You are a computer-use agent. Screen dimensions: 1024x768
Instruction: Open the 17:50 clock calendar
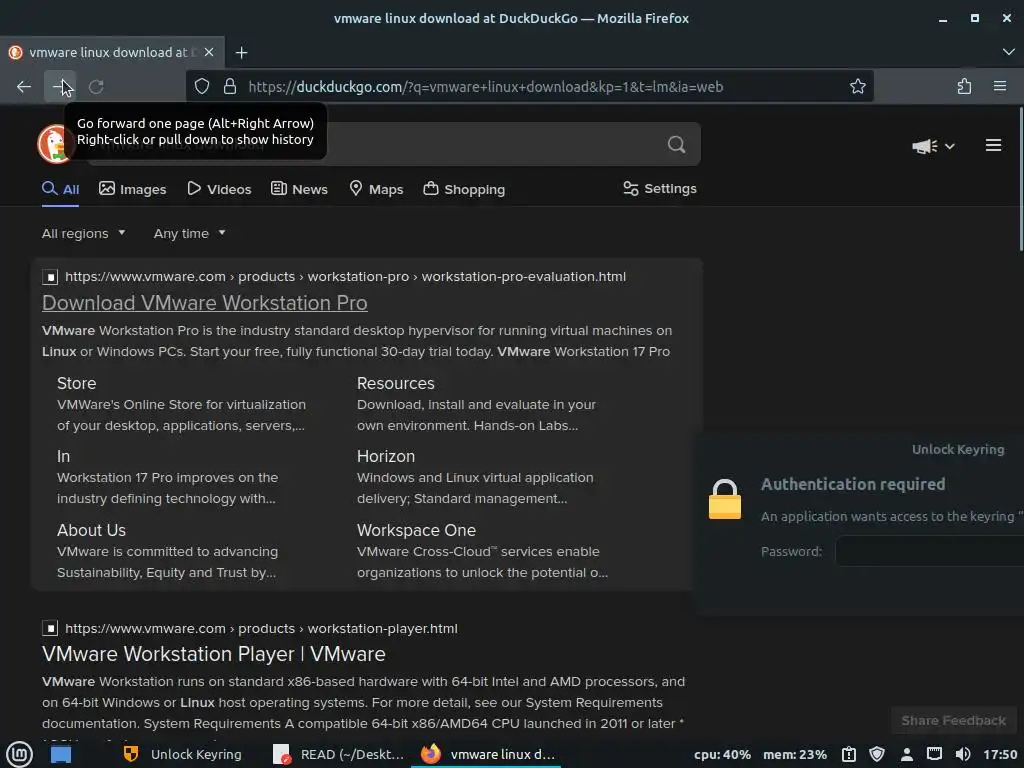pyautogui.click(x=1000, y=754)
